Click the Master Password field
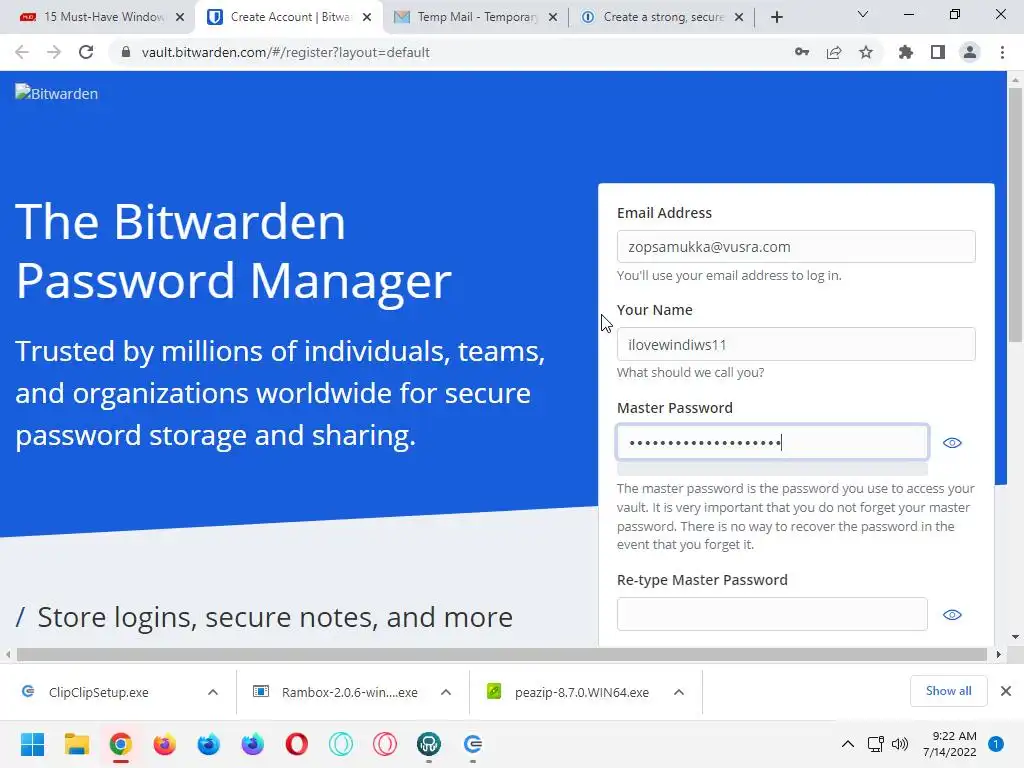This screenshot has height=768, width=1024. tap(772, 443)
